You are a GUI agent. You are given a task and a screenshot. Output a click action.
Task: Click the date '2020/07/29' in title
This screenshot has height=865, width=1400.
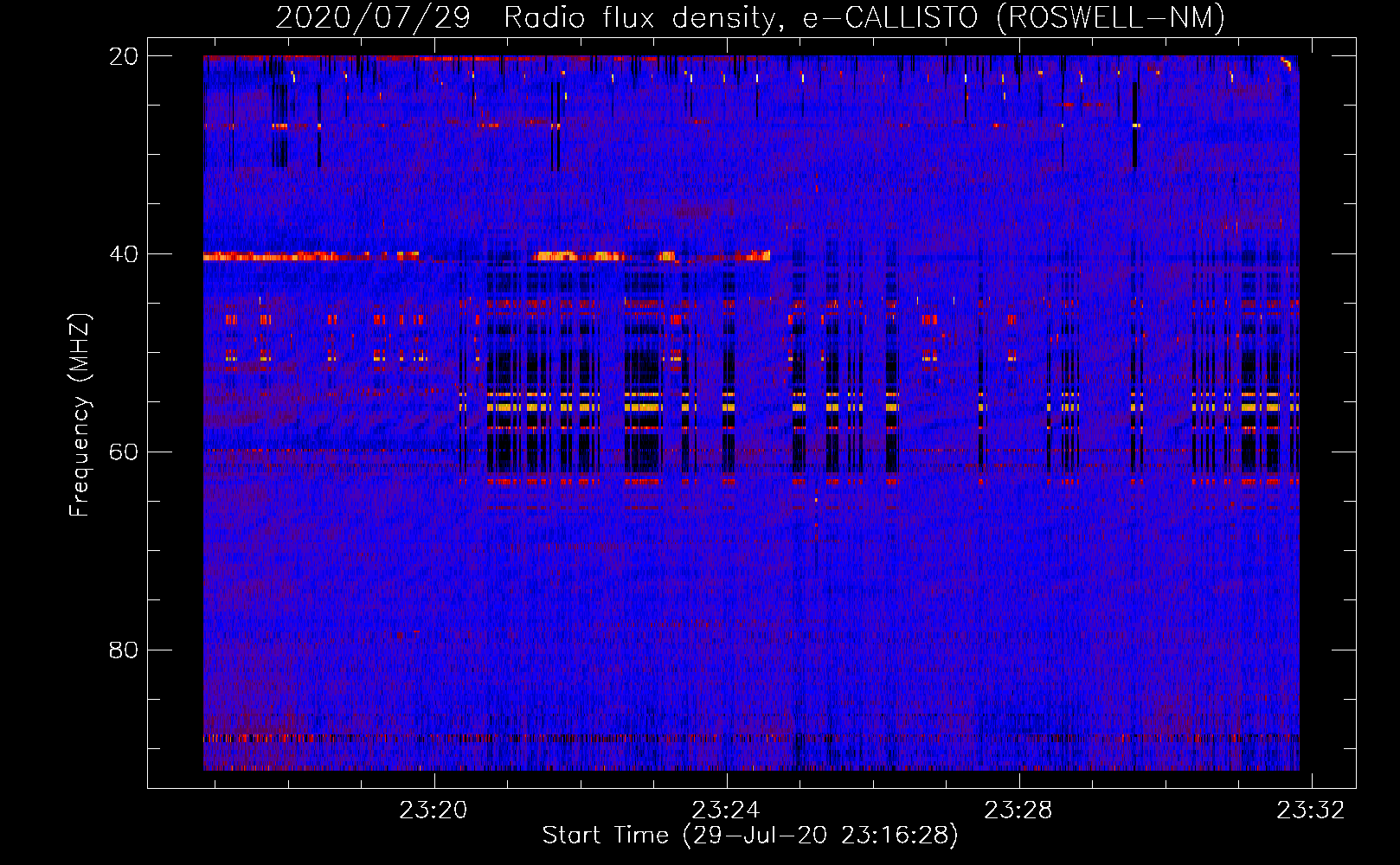(373, 18)
